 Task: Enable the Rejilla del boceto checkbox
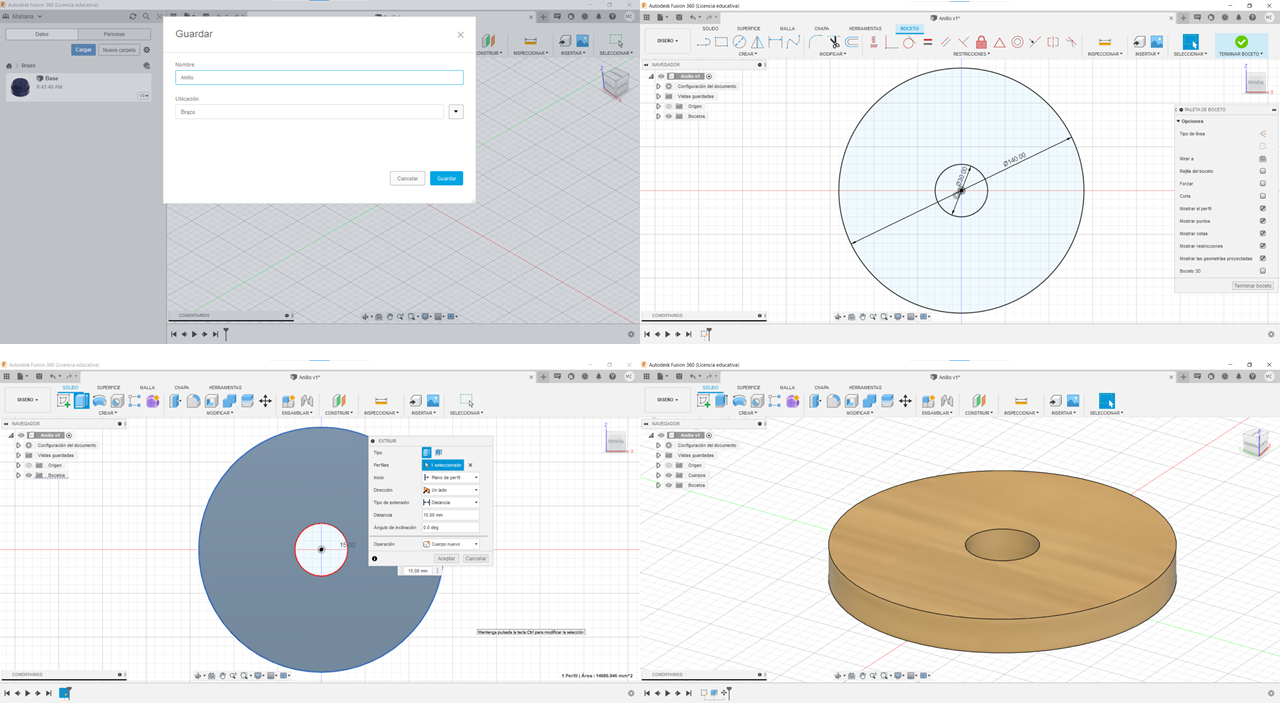[x=1263, y=171]
